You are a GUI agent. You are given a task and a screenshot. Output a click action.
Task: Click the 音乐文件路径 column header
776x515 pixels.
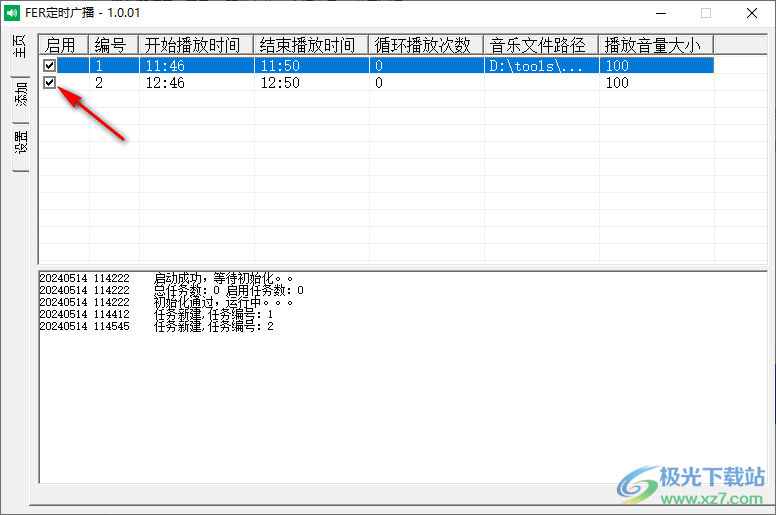(x=541, y=45)
